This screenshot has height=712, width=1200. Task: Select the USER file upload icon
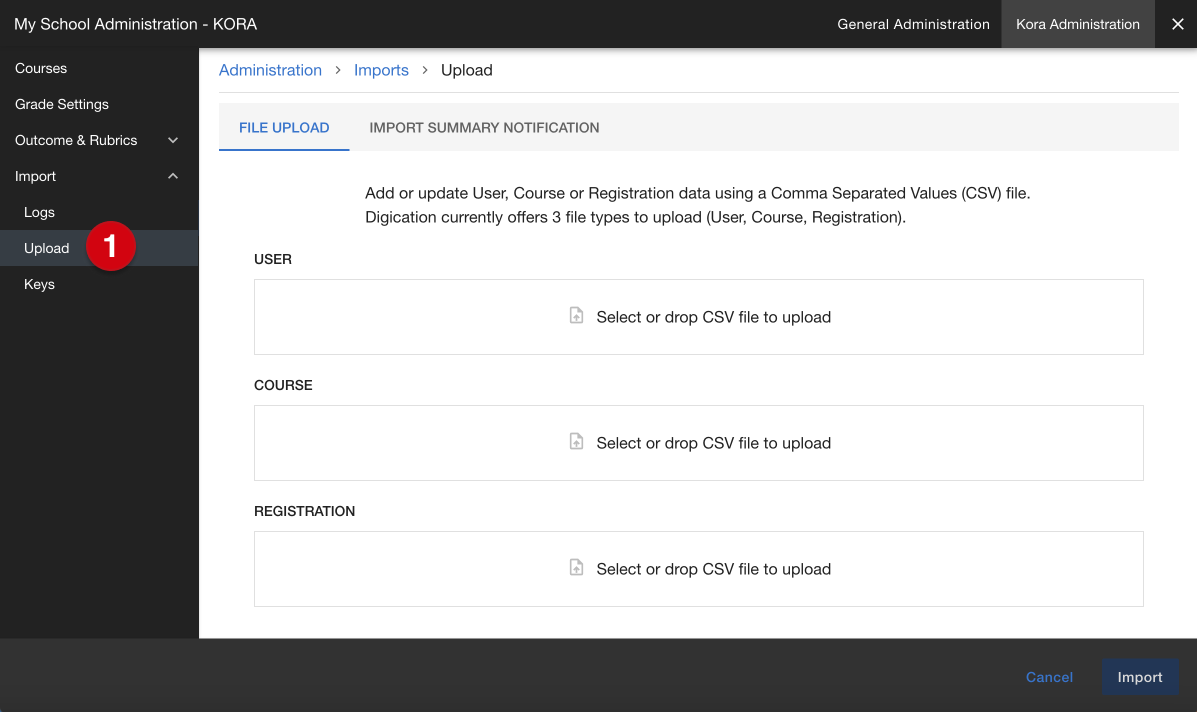click(x=576, y=315)
